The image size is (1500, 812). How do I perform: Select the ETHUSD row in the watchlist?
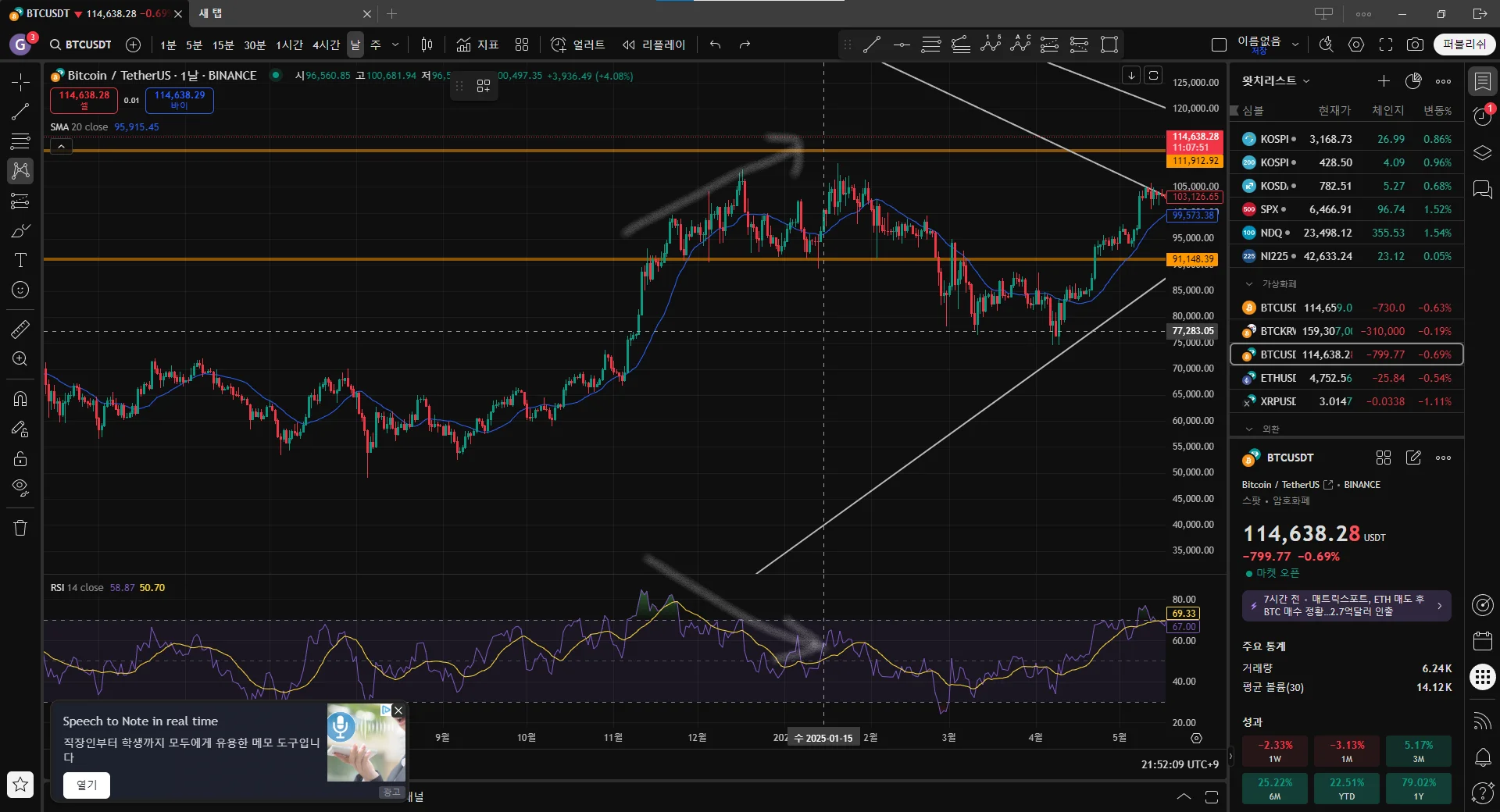[x=1347, y=378]
